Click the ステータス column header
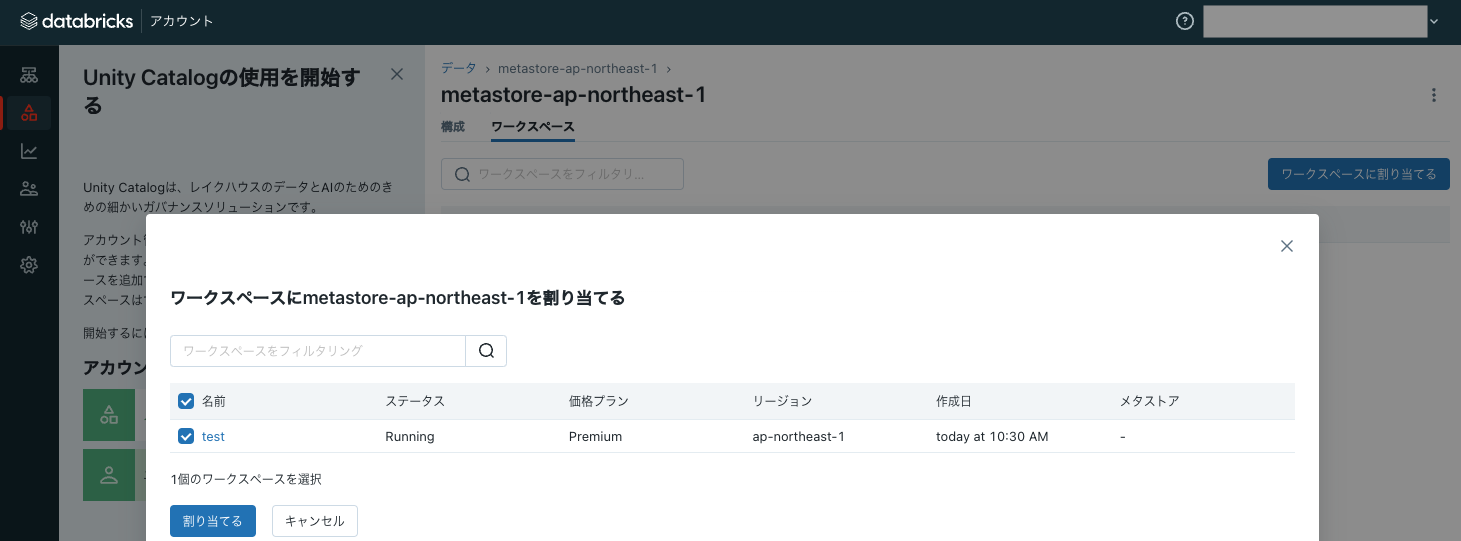The width and height of the screenshot is (1461, 541). (415, 401)
